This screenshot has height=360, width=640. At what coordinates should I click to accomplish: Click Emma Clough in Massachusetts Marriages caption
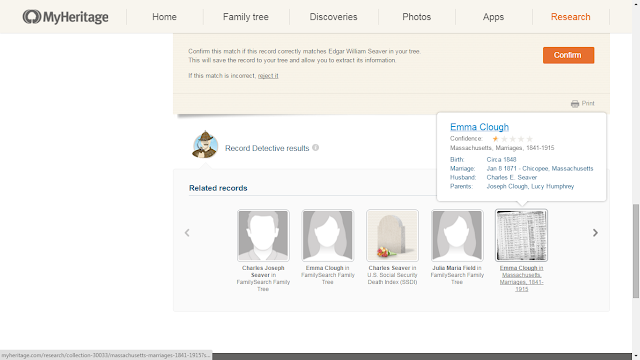coord(521,278)
